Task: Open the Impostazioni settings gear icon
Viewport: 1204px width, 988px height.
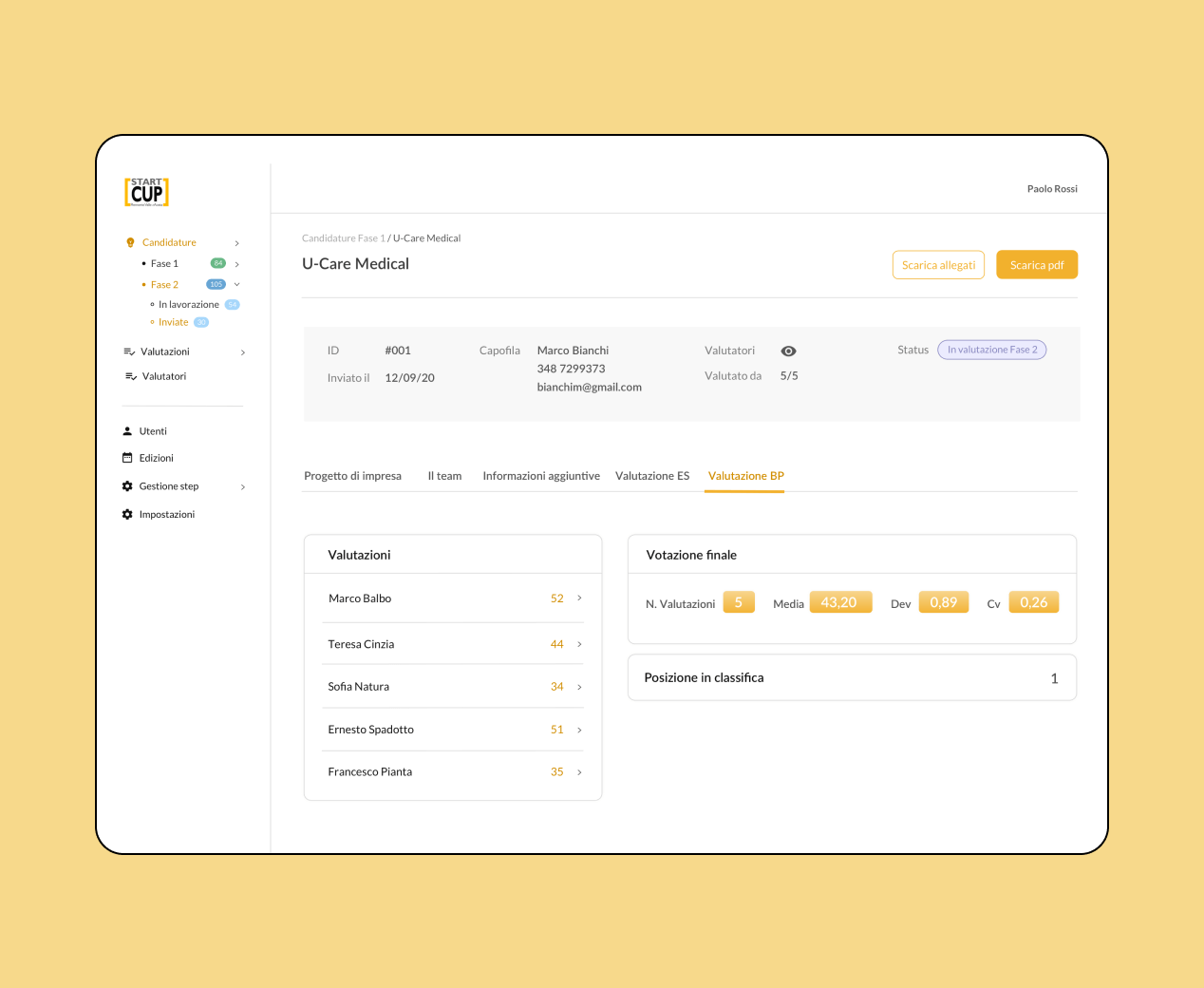Action: point(126,514)
